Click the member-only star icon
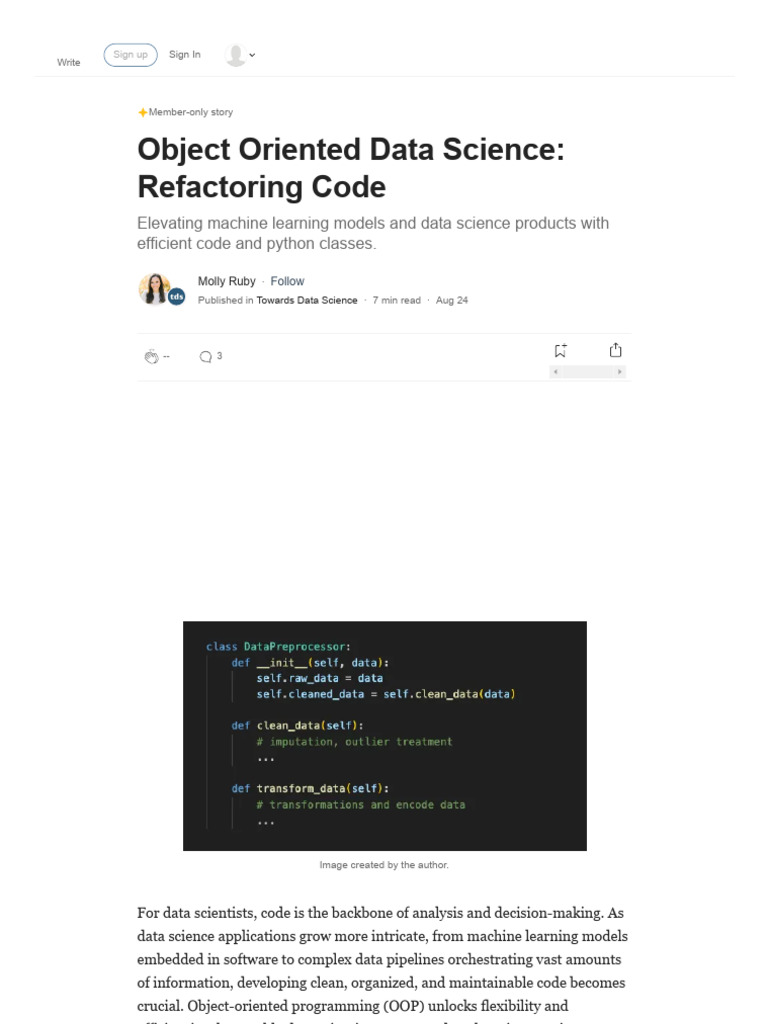Image resolution: width=768 pixels, height=1024 pixels. click(142, 112)
